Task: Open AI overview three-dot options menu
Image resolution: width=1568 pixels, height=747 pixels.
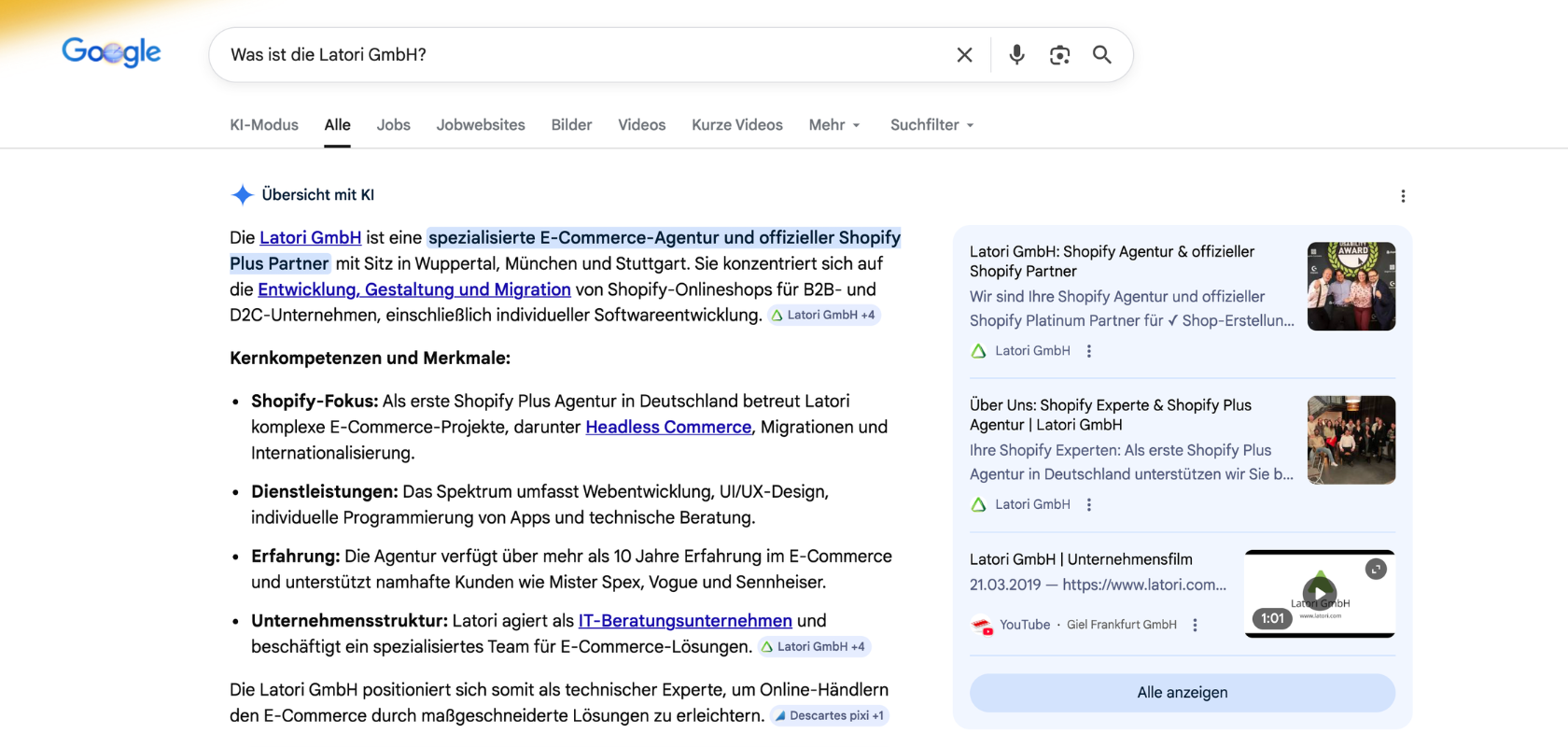Action: tap(1403, 196)
